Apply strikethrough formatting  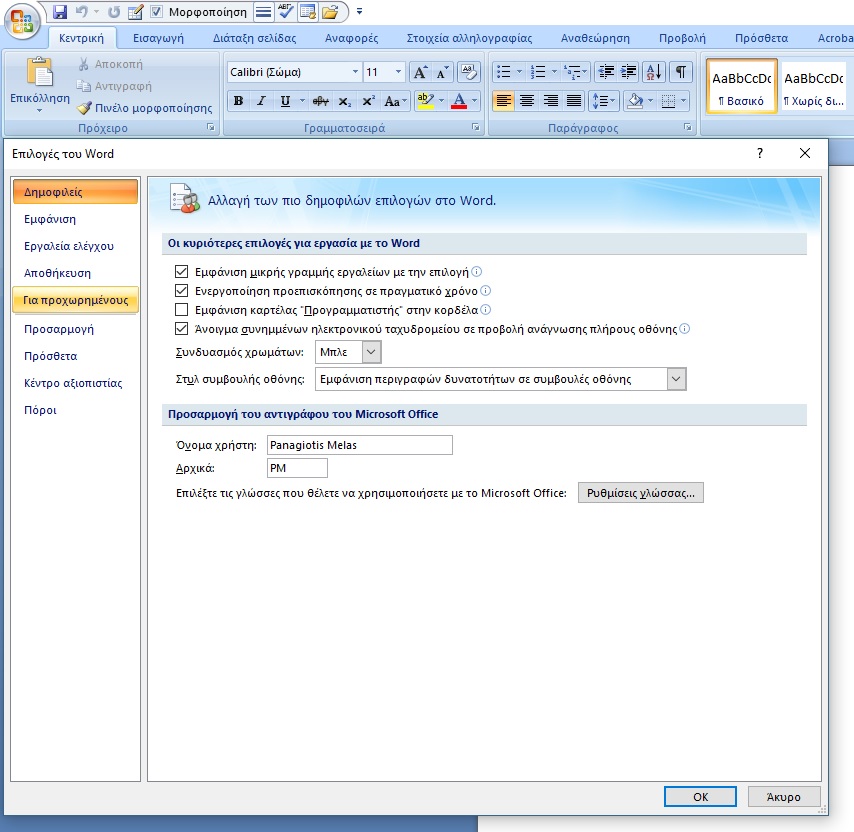coord(321,101)
